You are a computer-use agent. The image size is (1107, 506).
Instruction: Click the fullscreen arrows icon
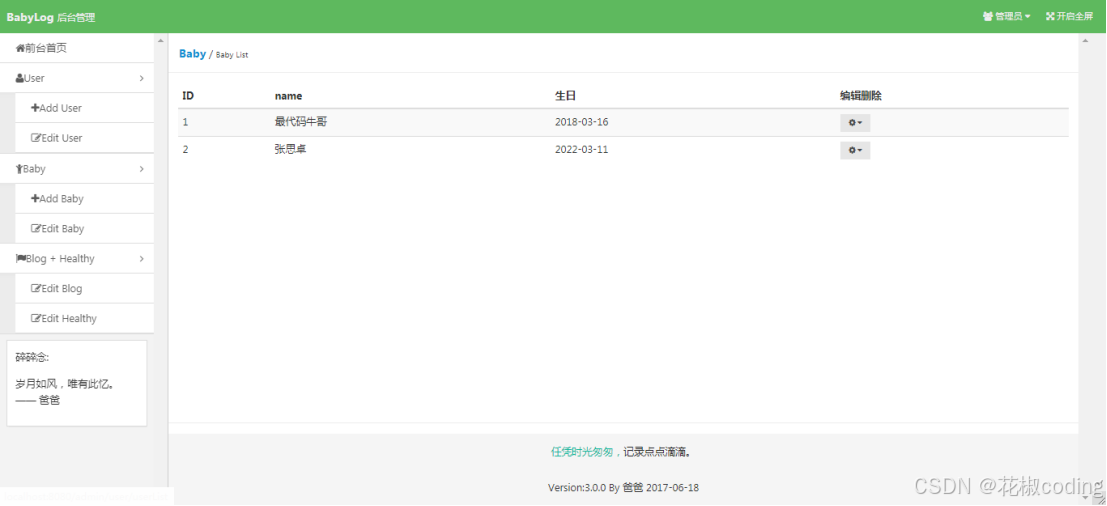[x=1050, y=16]
